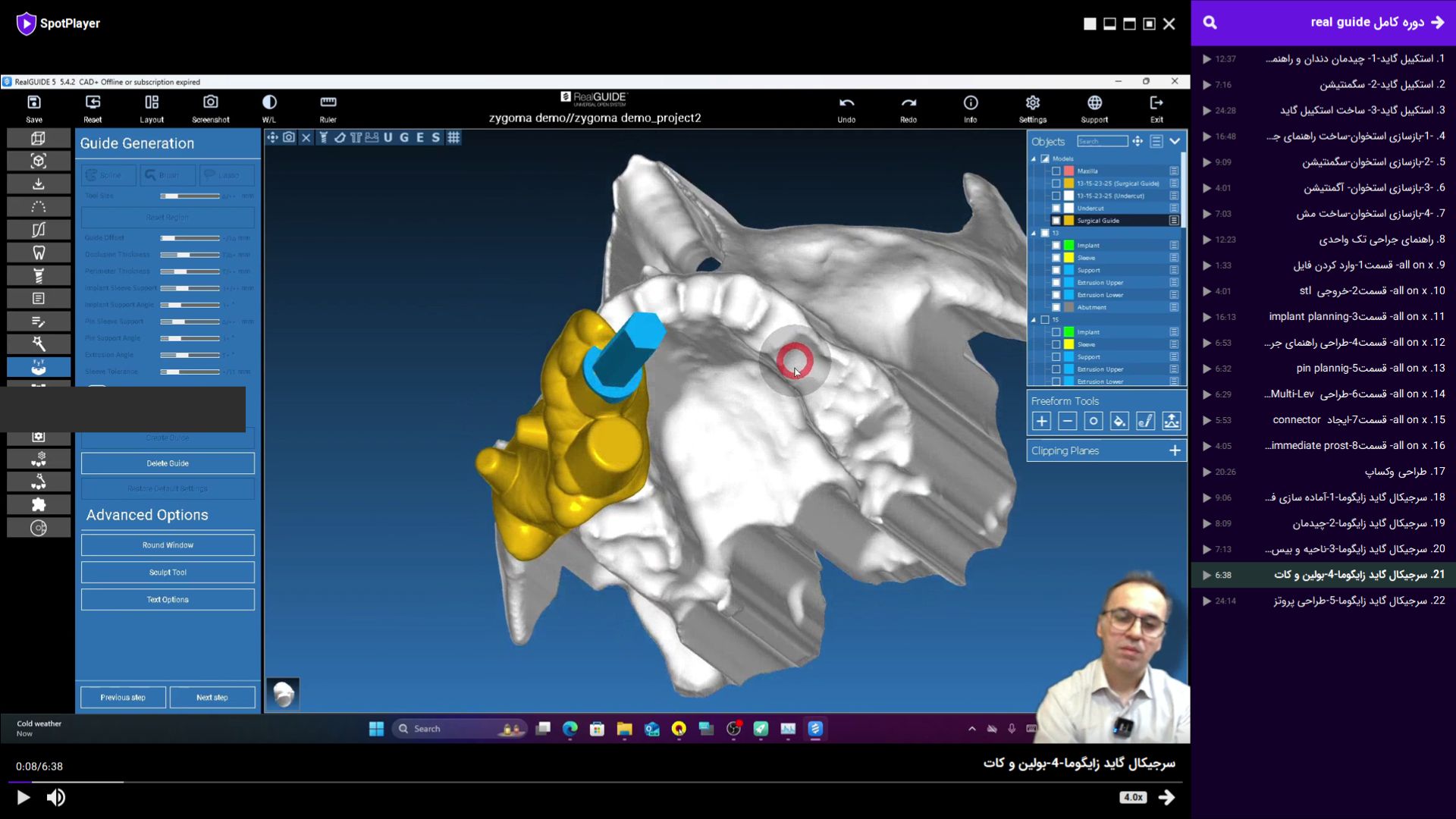Toggle group 13 Sleeve checkbox
This screenshot has width=1456, height=819.
(1056, 258)
